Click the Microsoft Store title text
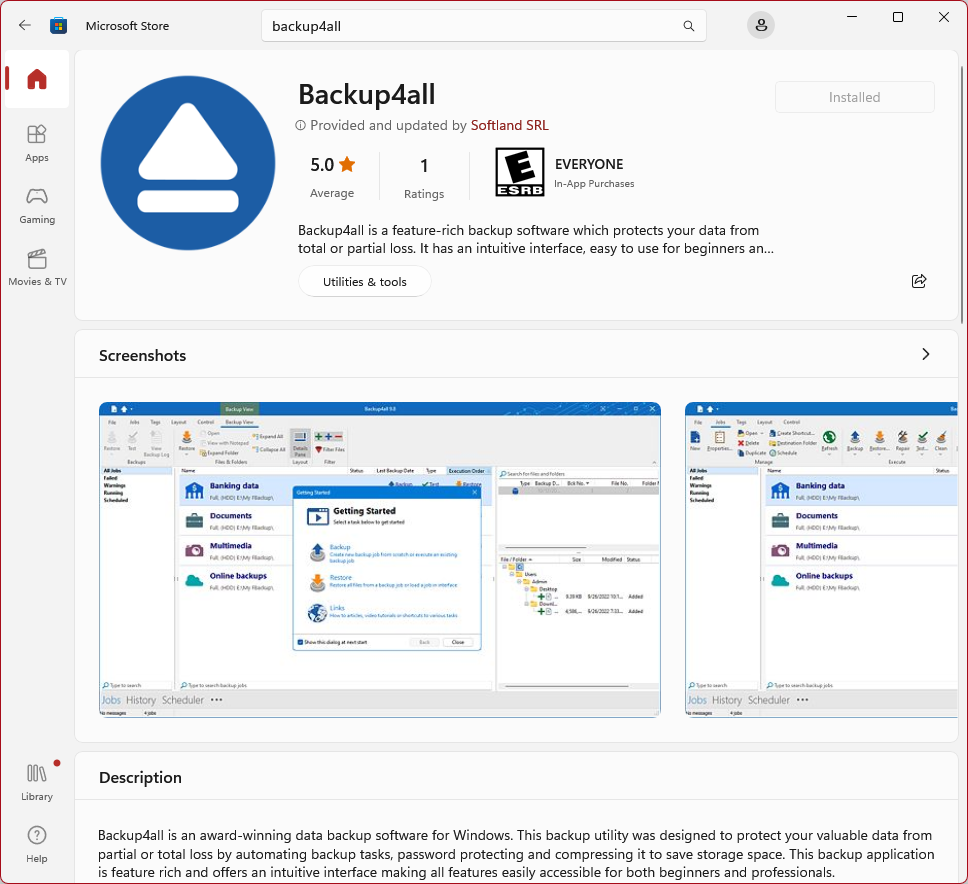 (x=127, y=26)
